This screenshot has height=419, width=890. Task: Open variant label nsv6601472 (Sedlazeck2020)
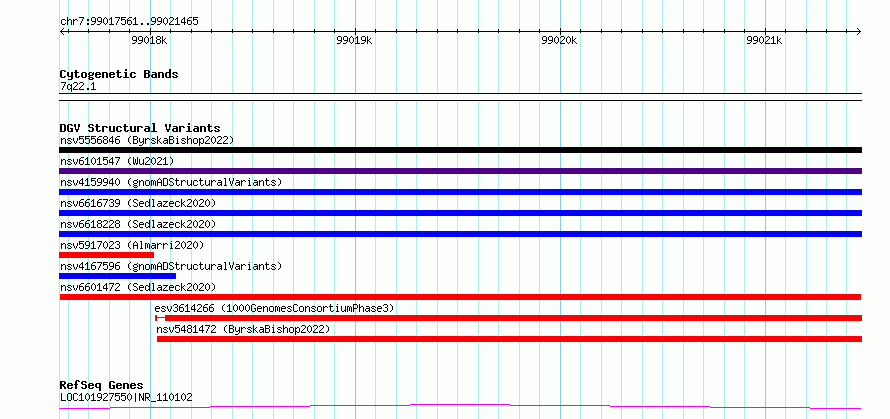(x=138, y=287)
